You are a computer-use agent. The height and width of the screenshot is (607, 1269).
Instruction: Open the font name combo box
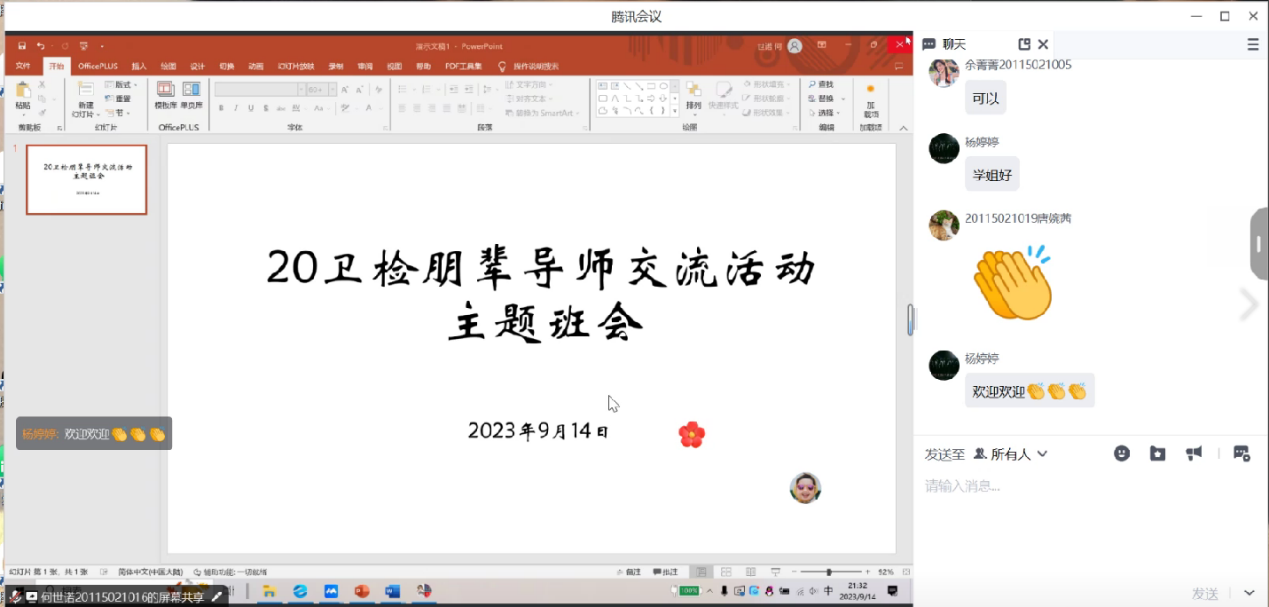tap(258, 89)
